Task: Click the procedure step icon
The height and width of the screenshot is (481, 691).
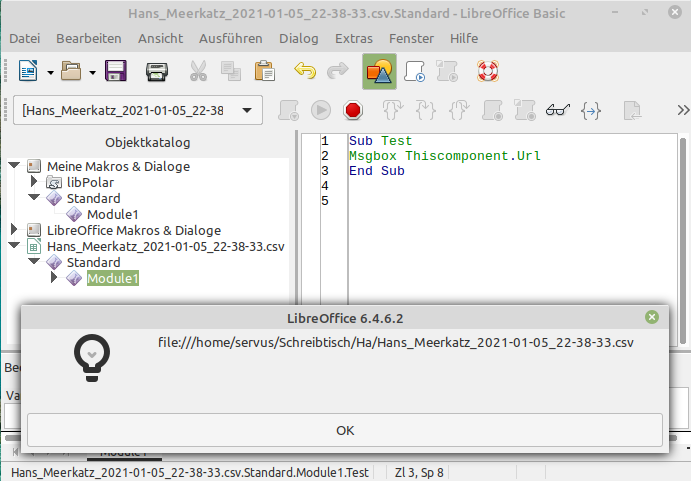Action: click(x=393, y=110)
